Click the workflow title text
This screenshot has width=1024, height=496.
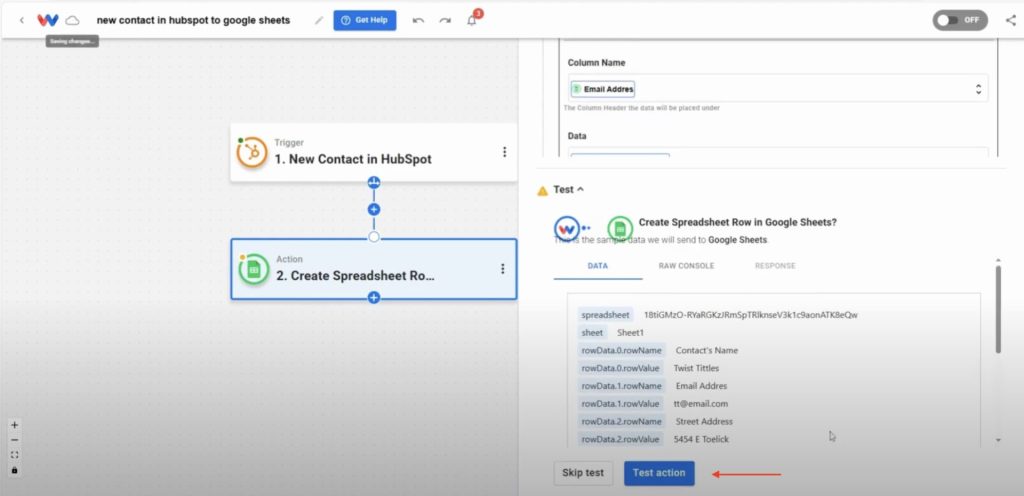click(193, 20)
